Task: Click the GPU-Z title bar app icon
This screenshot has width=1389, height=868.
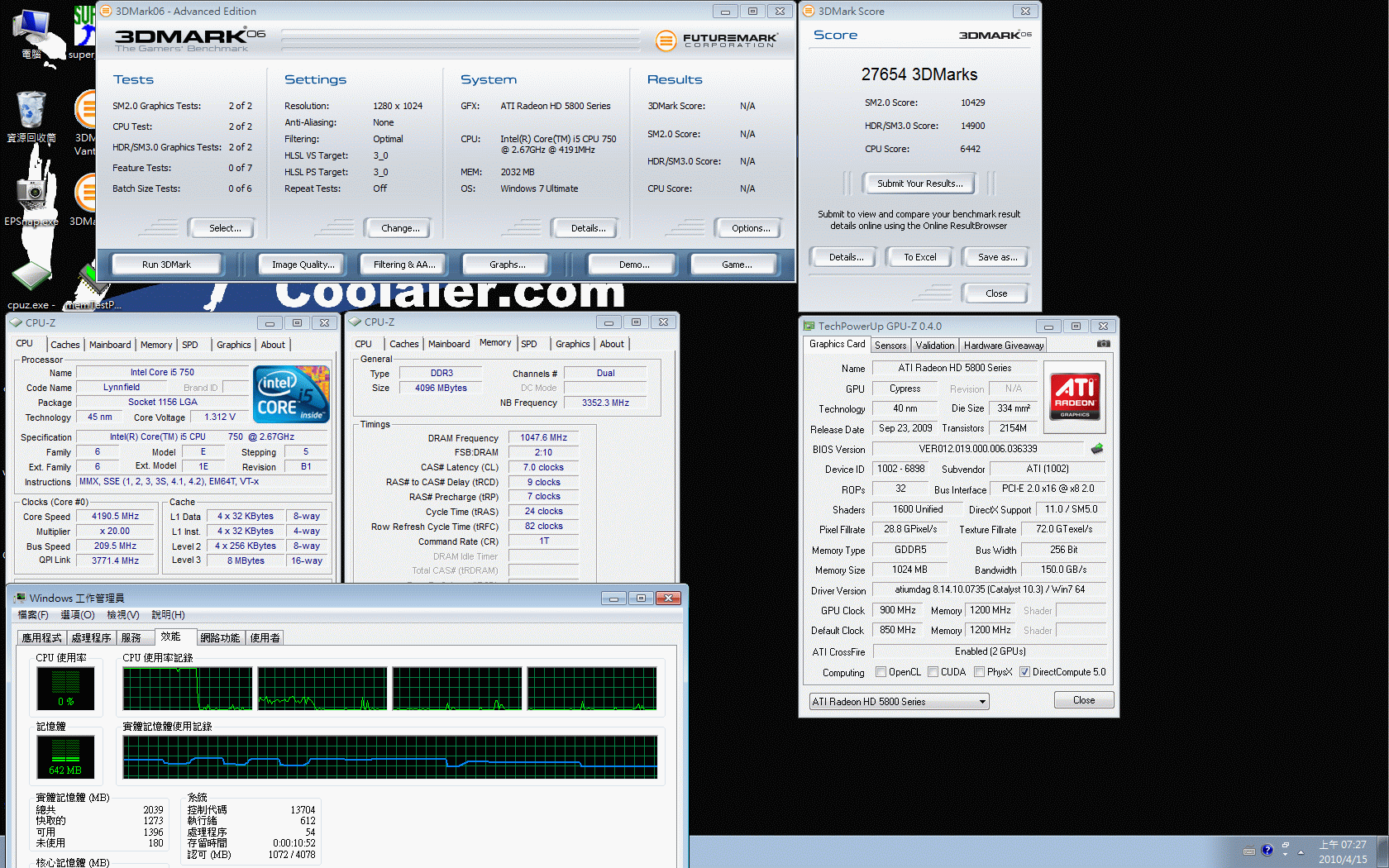Action: click(809, 326)
